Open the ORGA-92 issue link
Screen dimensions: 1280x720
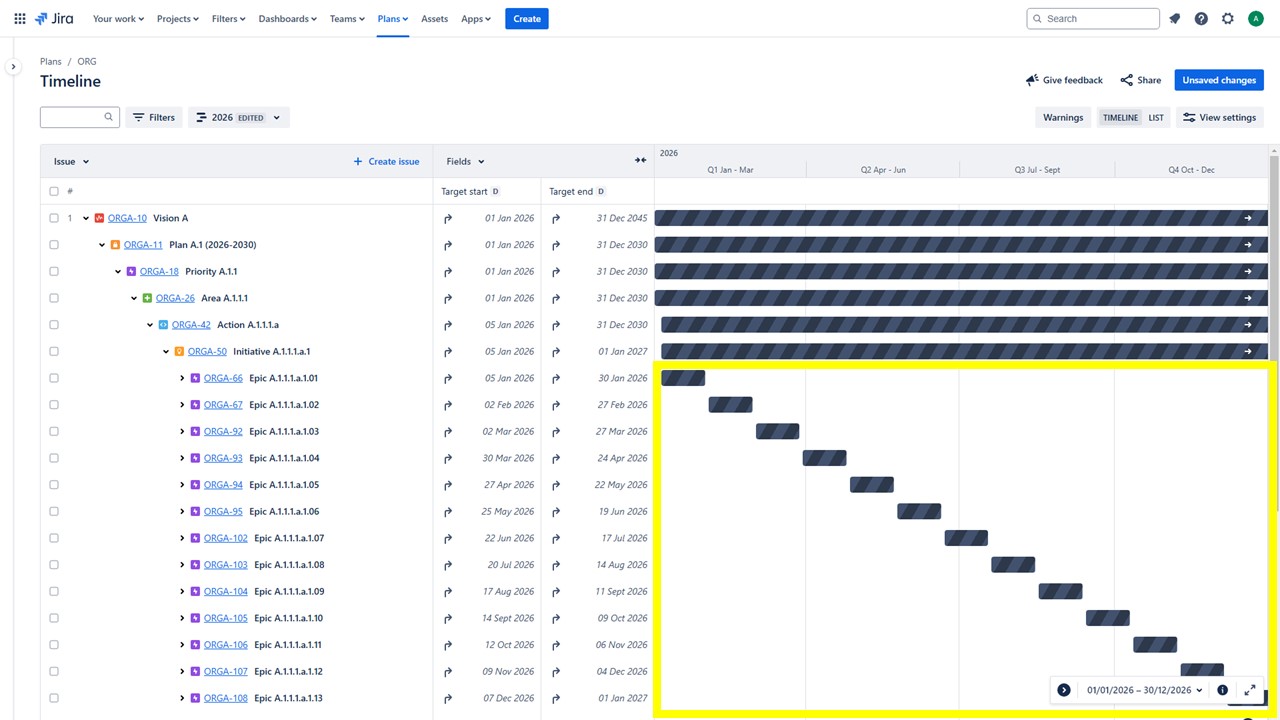point(223,432)
